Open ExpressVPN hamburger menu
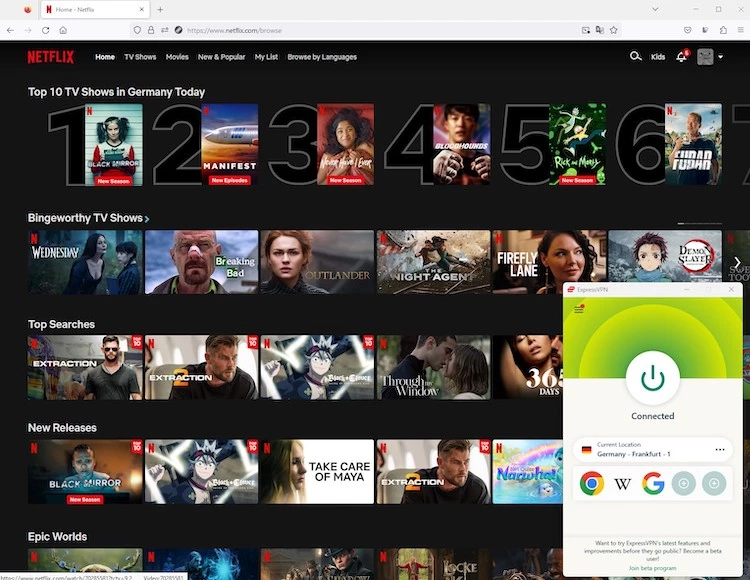Image resolution: width=750 pixels, height=580 pixels. pos(579,309)
